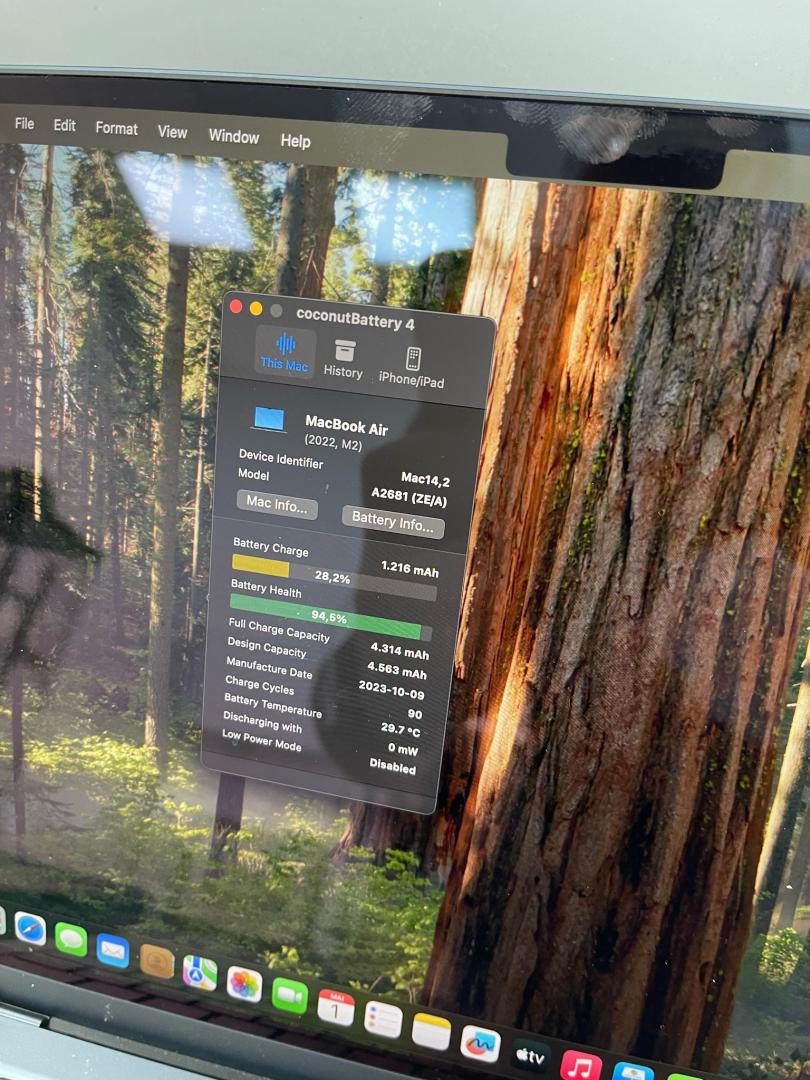Open Apple TV app in Dock

click(530, 1056)
